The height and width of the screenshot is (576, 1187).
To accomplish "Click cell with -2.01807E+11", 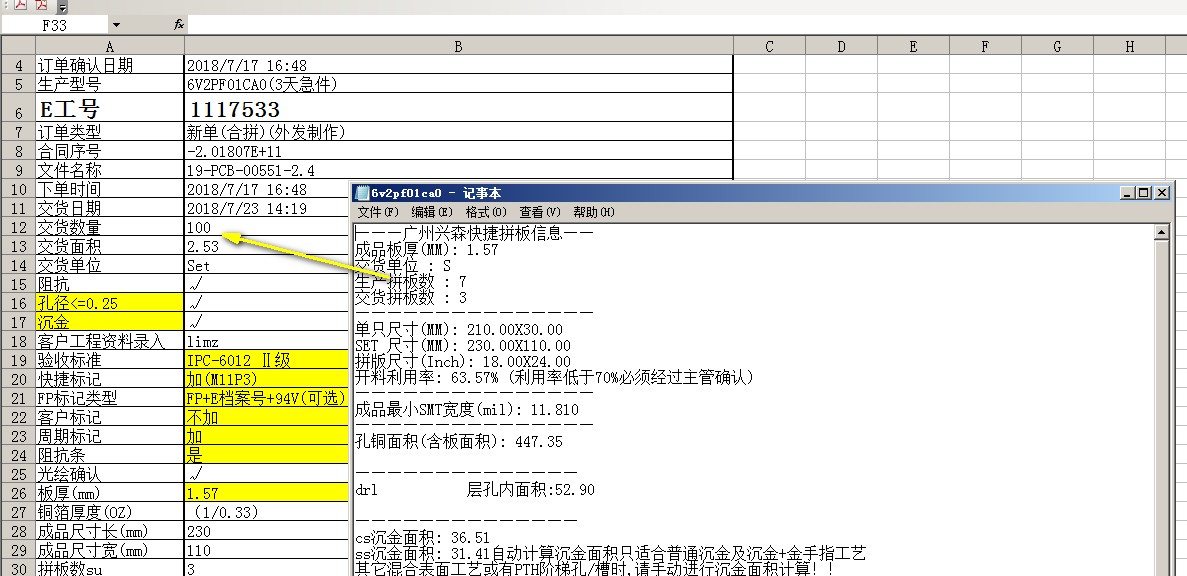I will (459, 151).
